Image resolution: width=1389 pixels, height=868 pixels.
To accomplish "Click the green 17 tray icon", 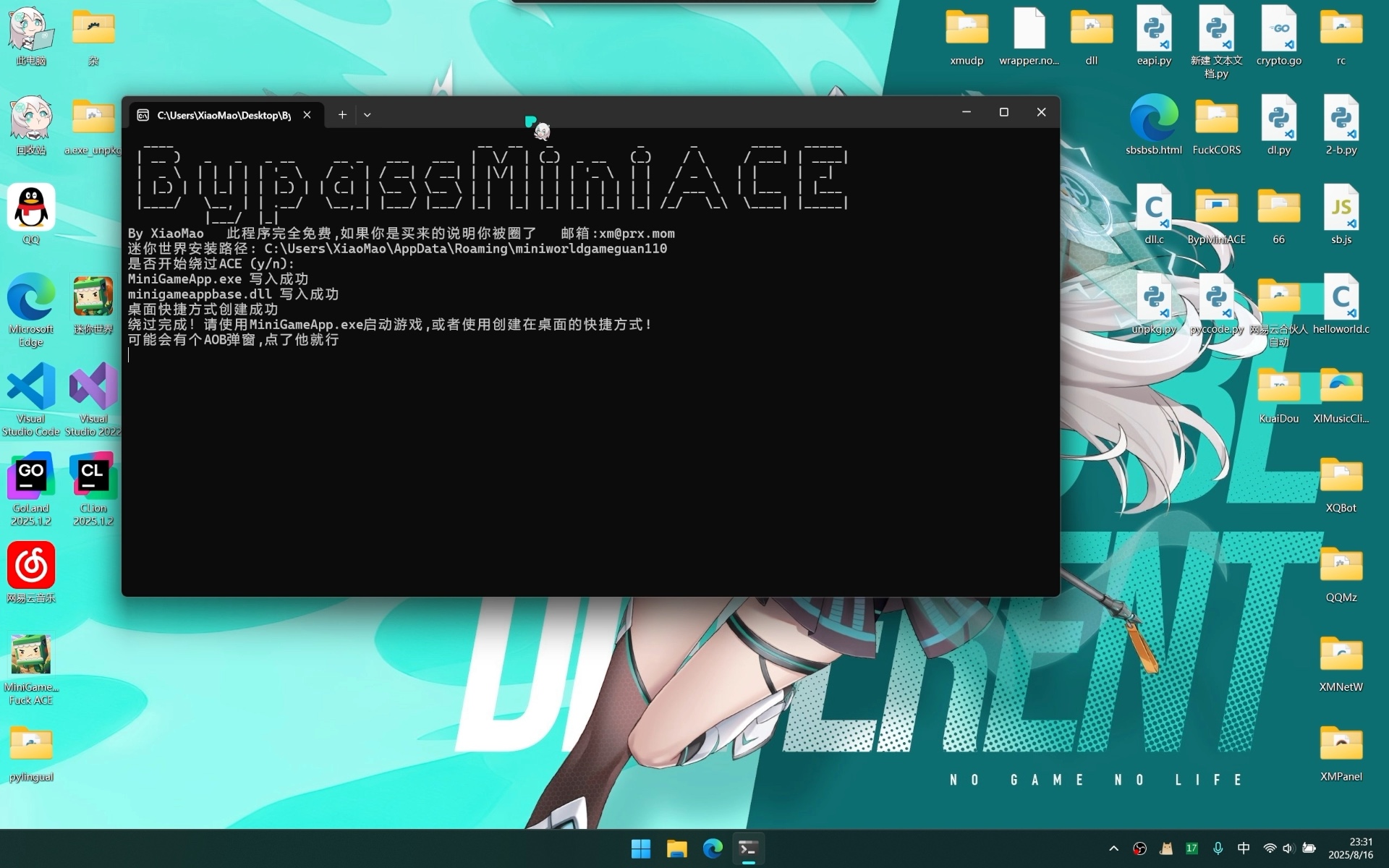I will pos(1192,848).
